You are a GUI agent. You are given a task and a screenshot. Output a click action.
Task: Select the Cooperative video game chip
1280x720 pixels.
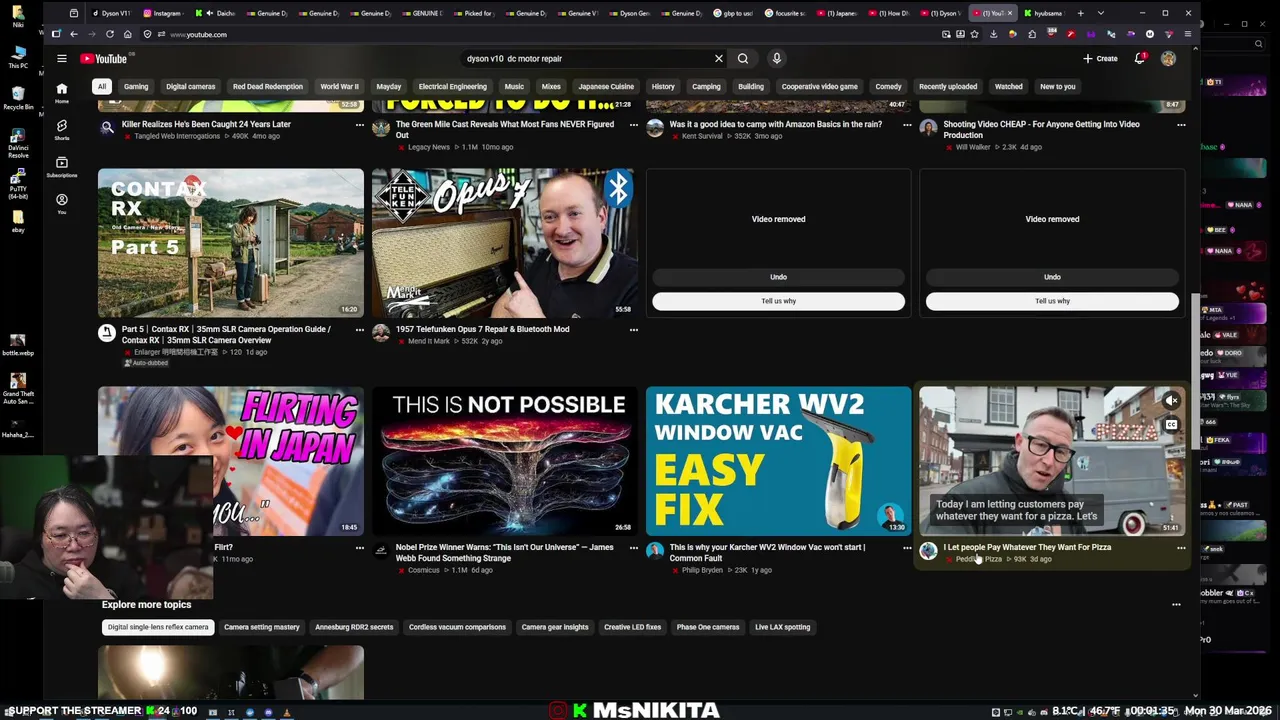click(x=819, y=87)
